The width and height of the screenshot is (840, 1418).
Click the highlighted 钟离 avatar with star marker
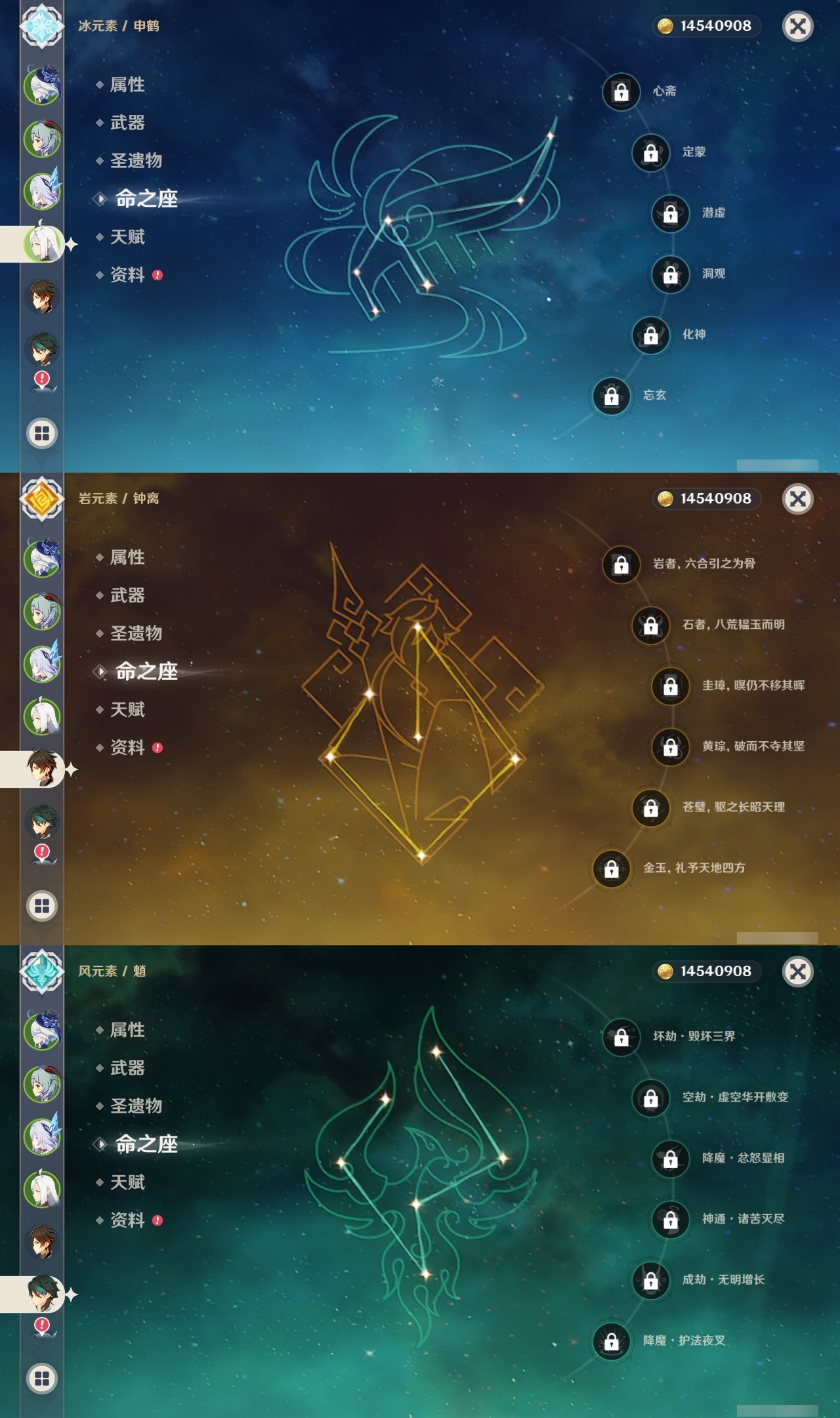point(43,768)
